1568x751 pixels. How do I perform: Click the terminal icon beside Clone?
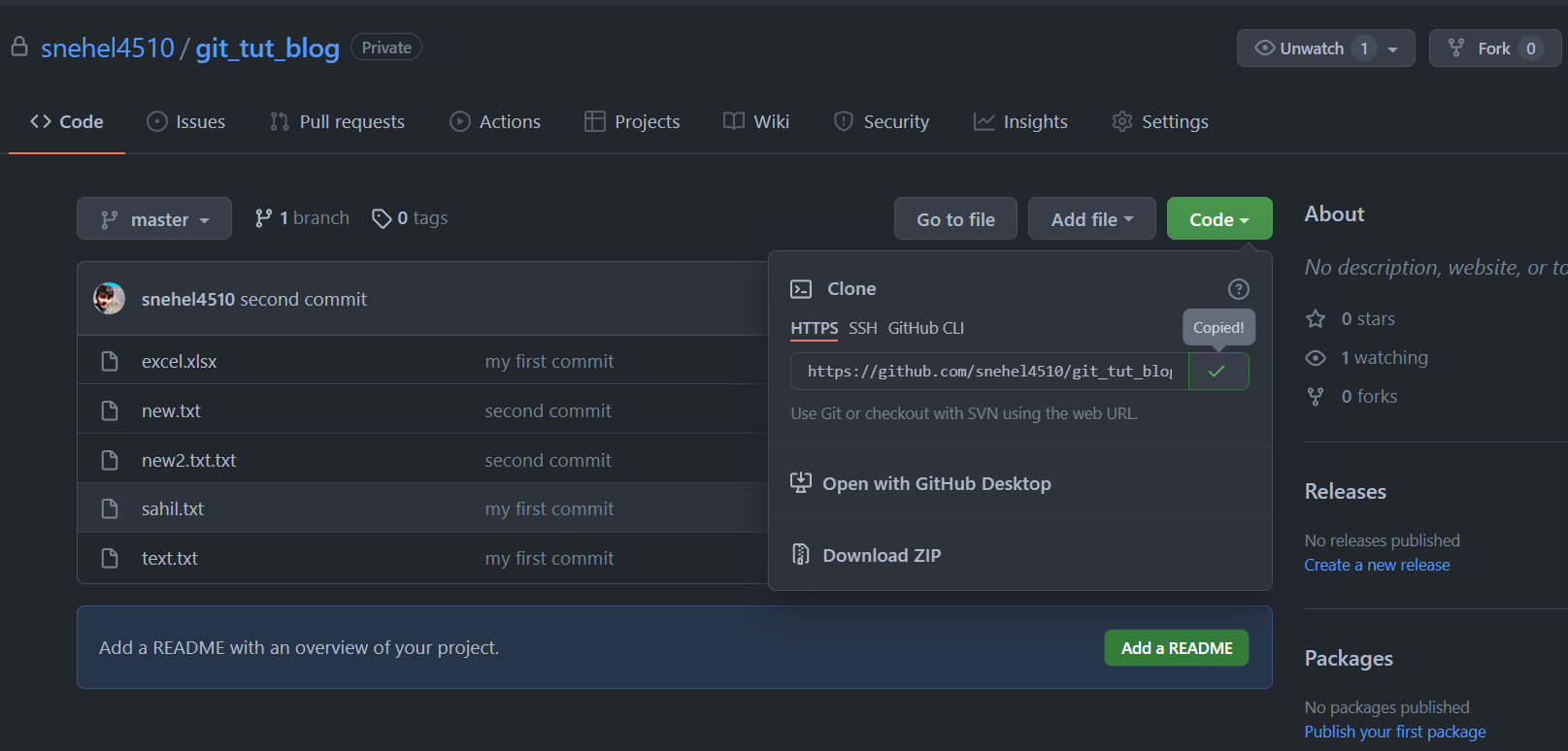point(801,289)
